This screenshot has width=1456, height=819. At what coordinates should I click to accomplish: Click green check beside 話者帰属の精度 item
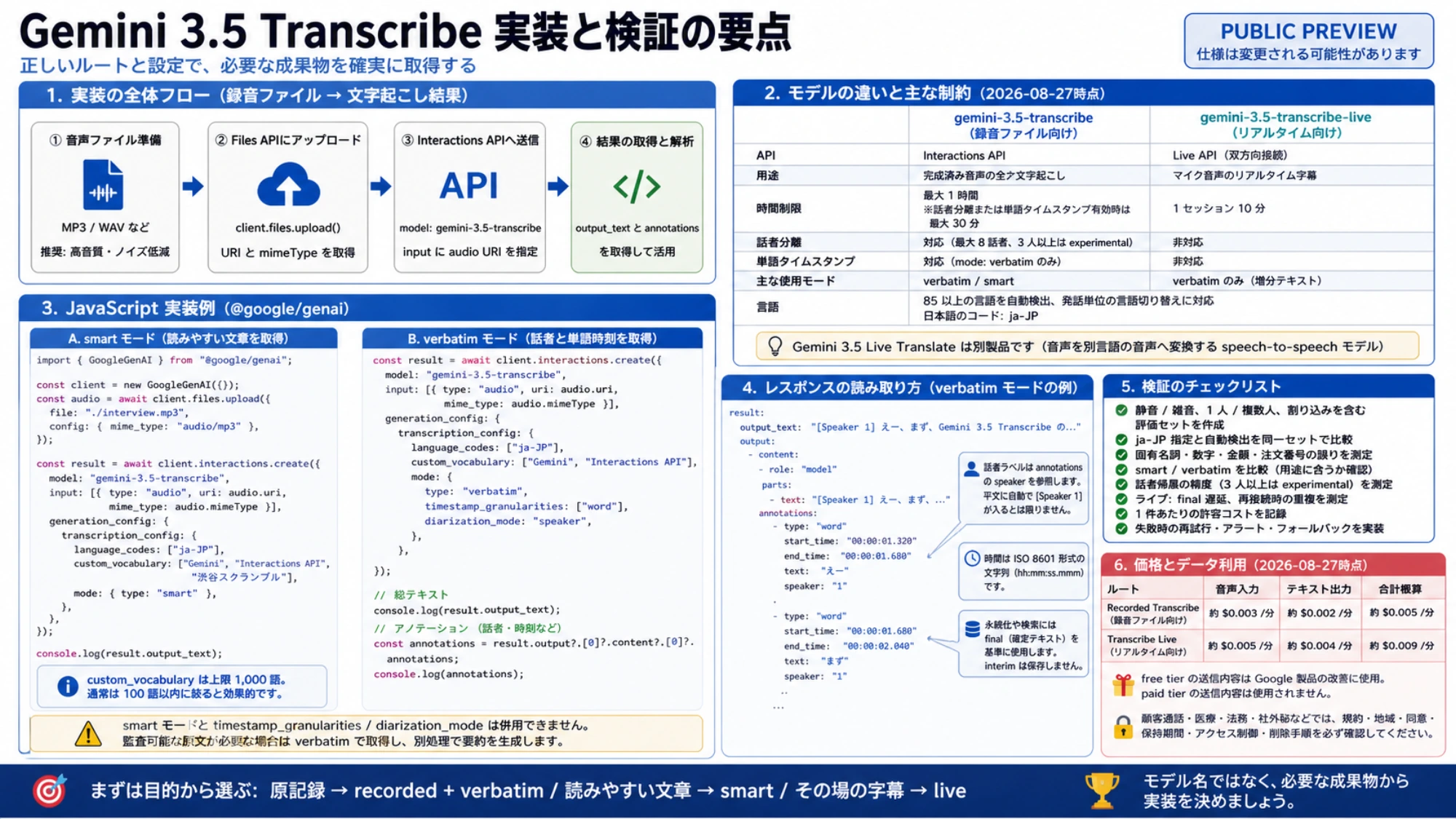pyautogui.click(x=1122, y=485)
